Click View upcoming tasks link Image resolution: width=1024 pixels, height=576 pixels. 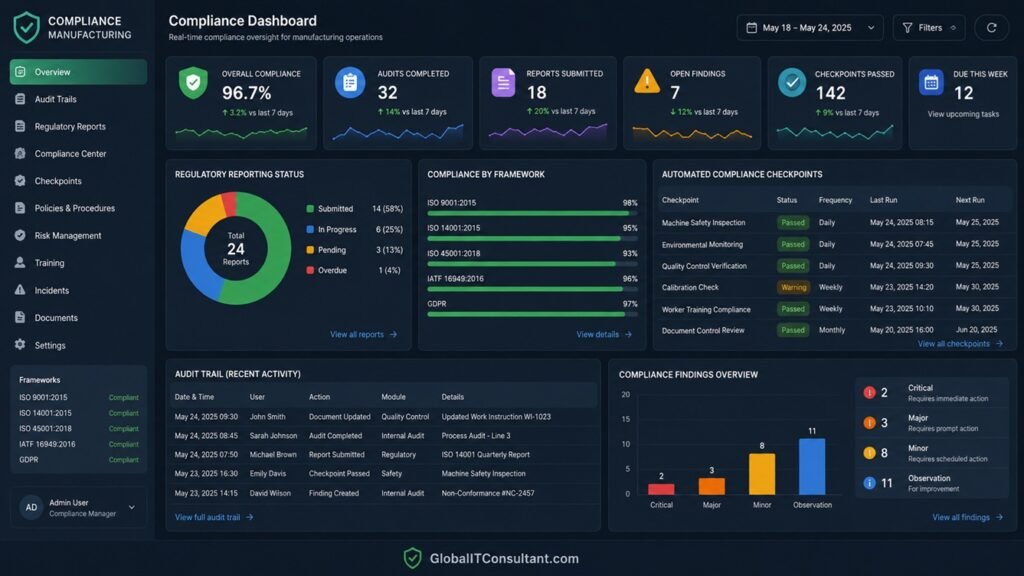[x=963, y=114]
